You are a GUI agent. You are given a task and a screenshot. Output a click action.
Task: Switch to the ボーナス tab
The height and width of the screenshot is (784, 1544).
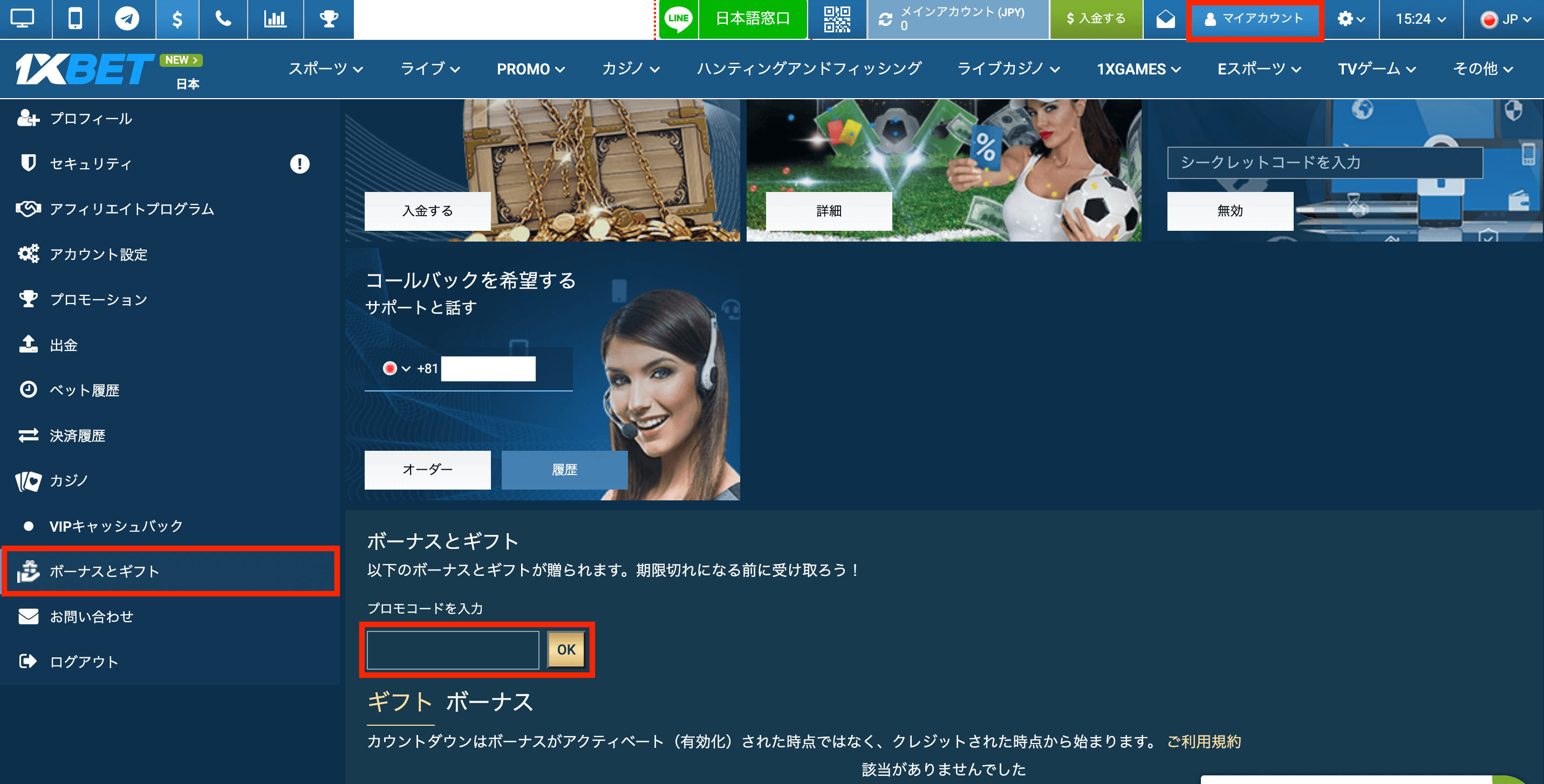pos(490,702)
